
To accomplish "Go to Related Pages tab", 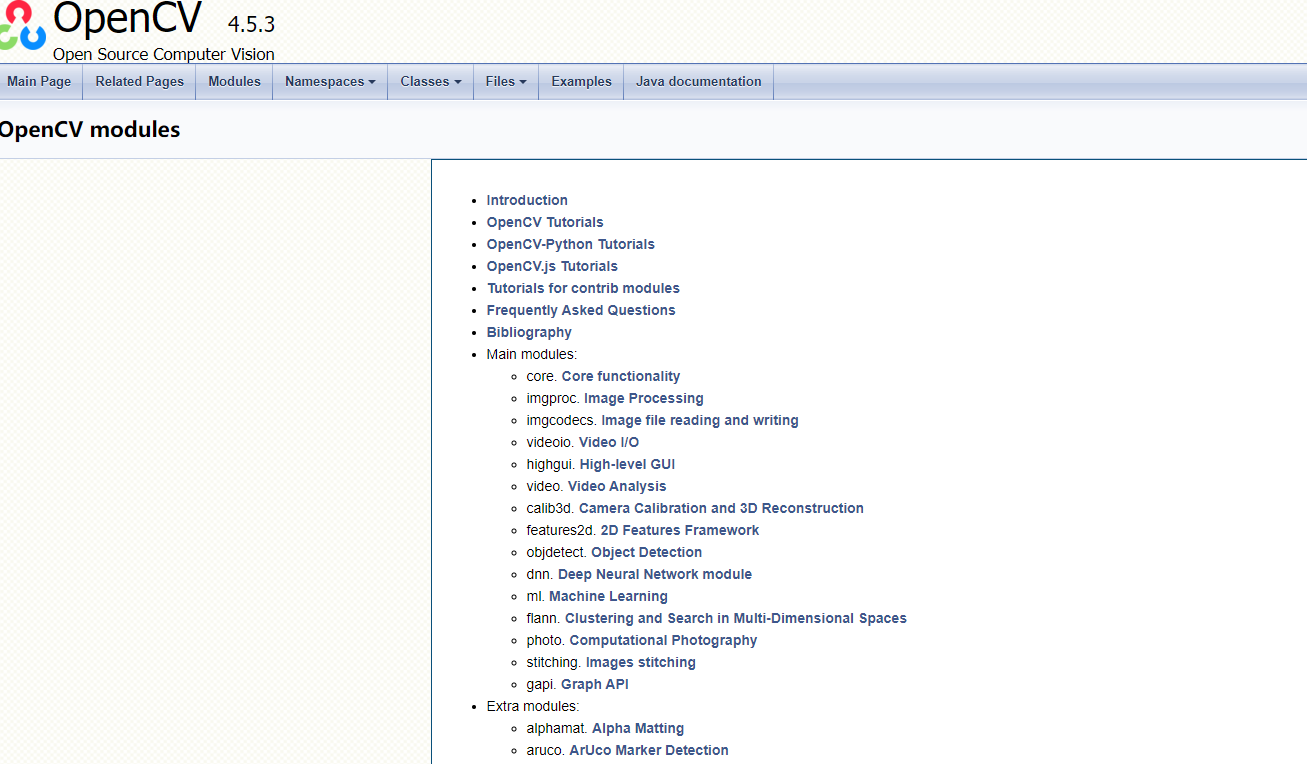I will pyautogui.click(x=140, y=82).
